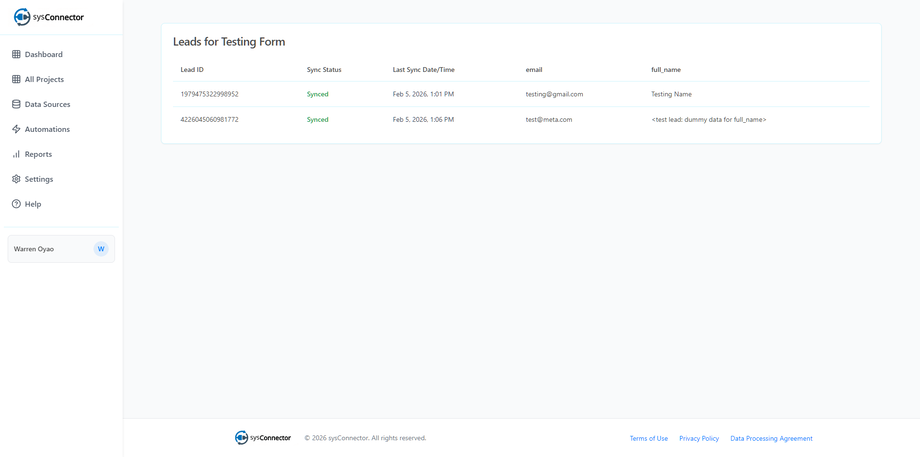Open the Privacy Policy link

pos(699,438)
